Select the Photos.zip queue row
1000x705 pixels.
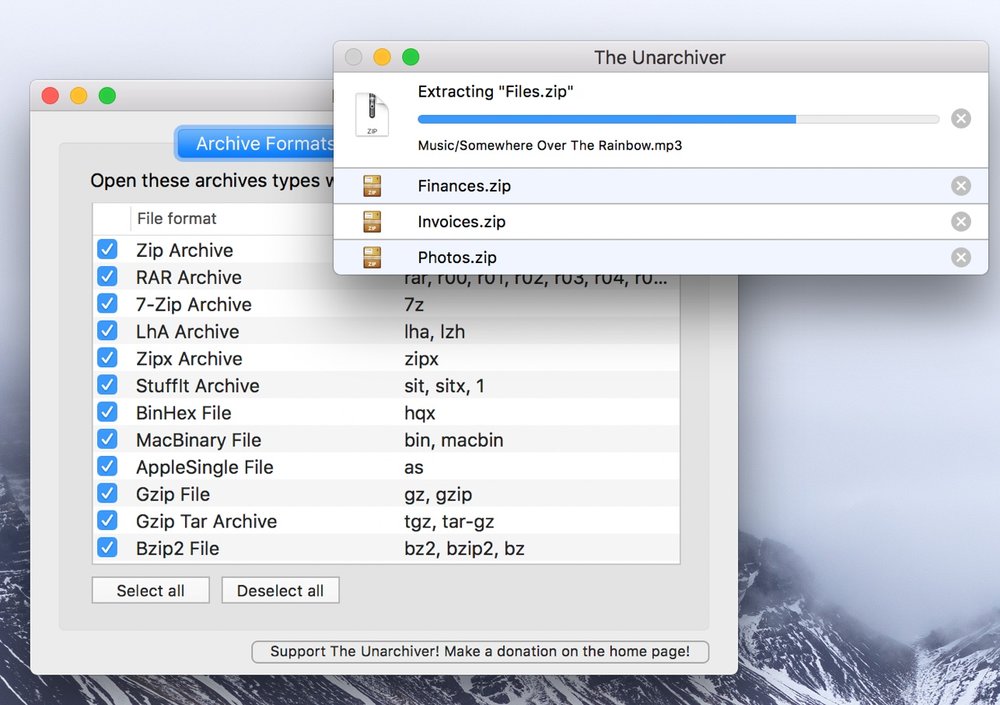click(661, 257)
